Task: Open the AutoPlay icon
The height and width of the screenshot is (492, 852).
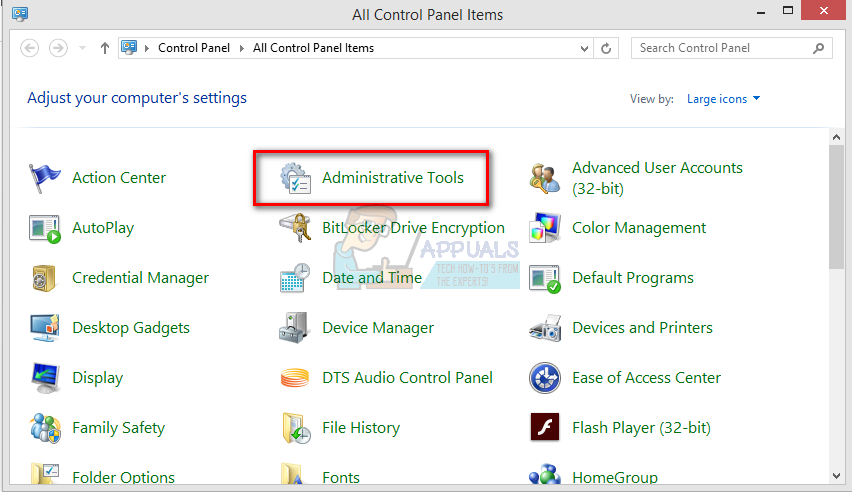Action: [45, 229]
